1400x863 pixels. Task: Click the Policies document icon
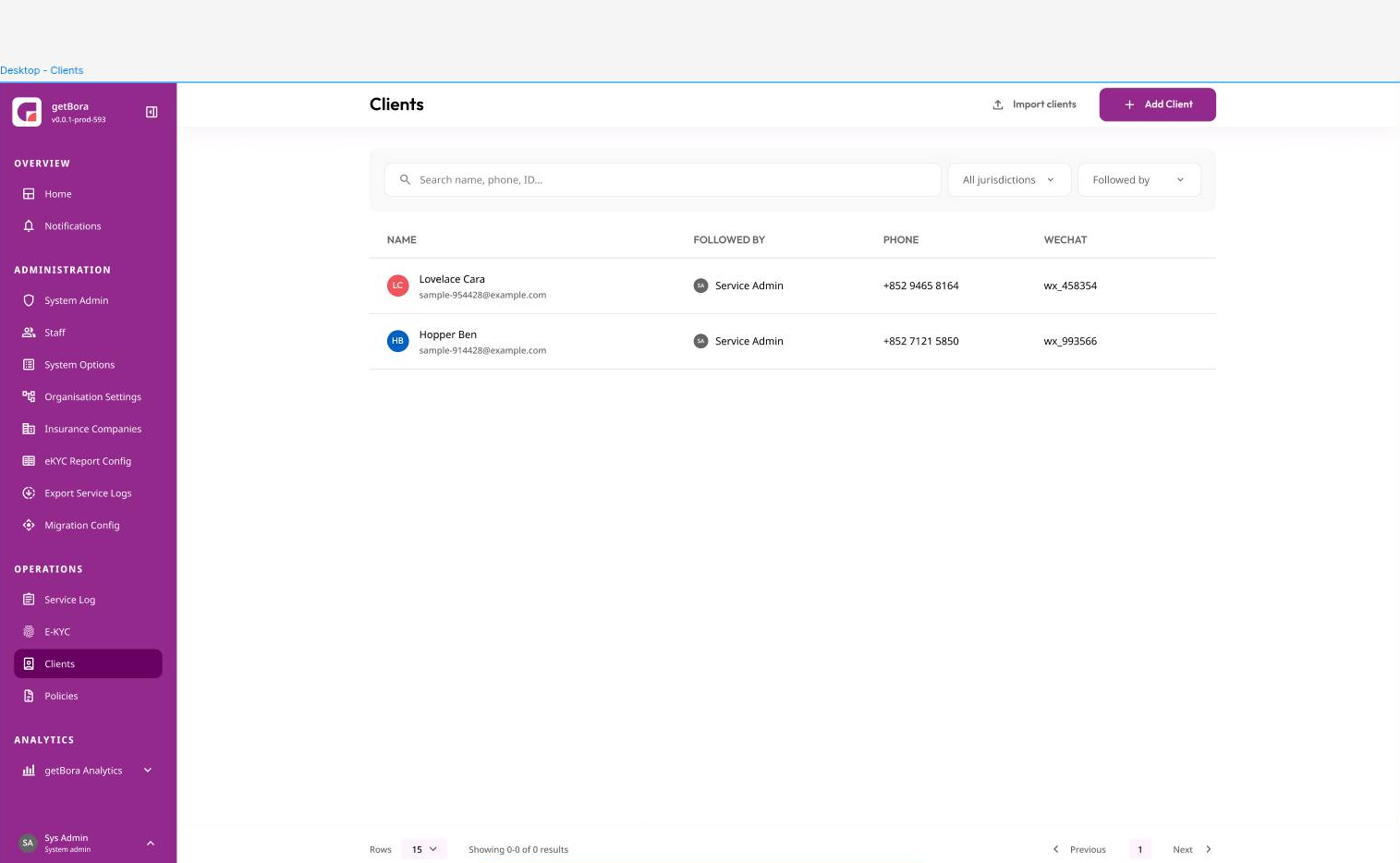[x=29, y=696]
